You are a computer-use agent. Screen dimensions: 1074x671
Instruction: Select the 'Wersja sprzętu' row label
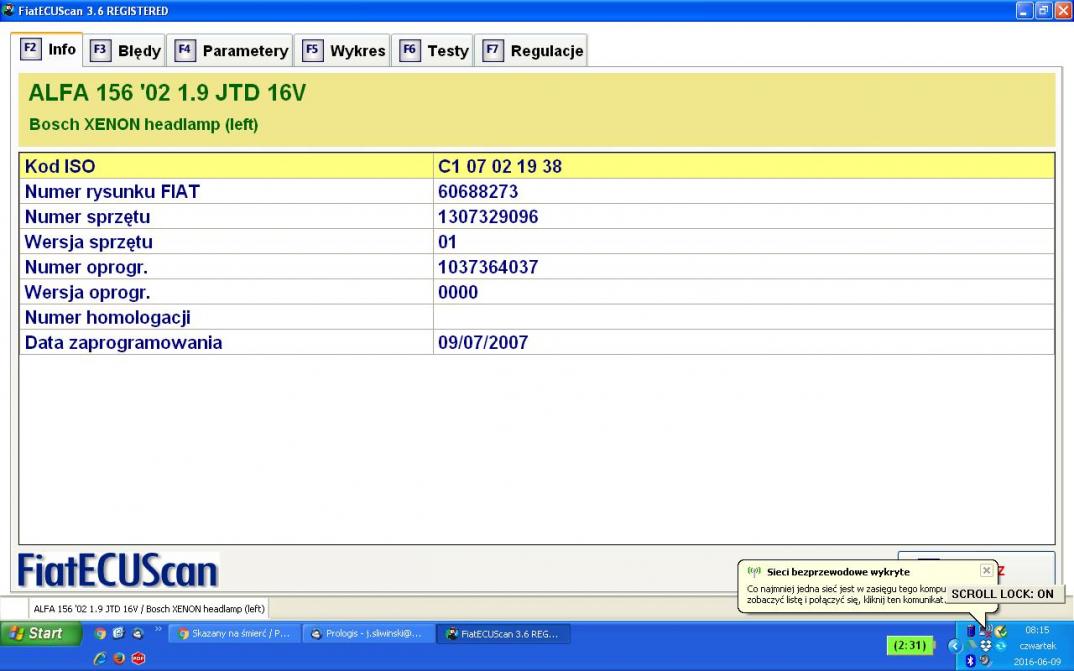pos(88,242)
